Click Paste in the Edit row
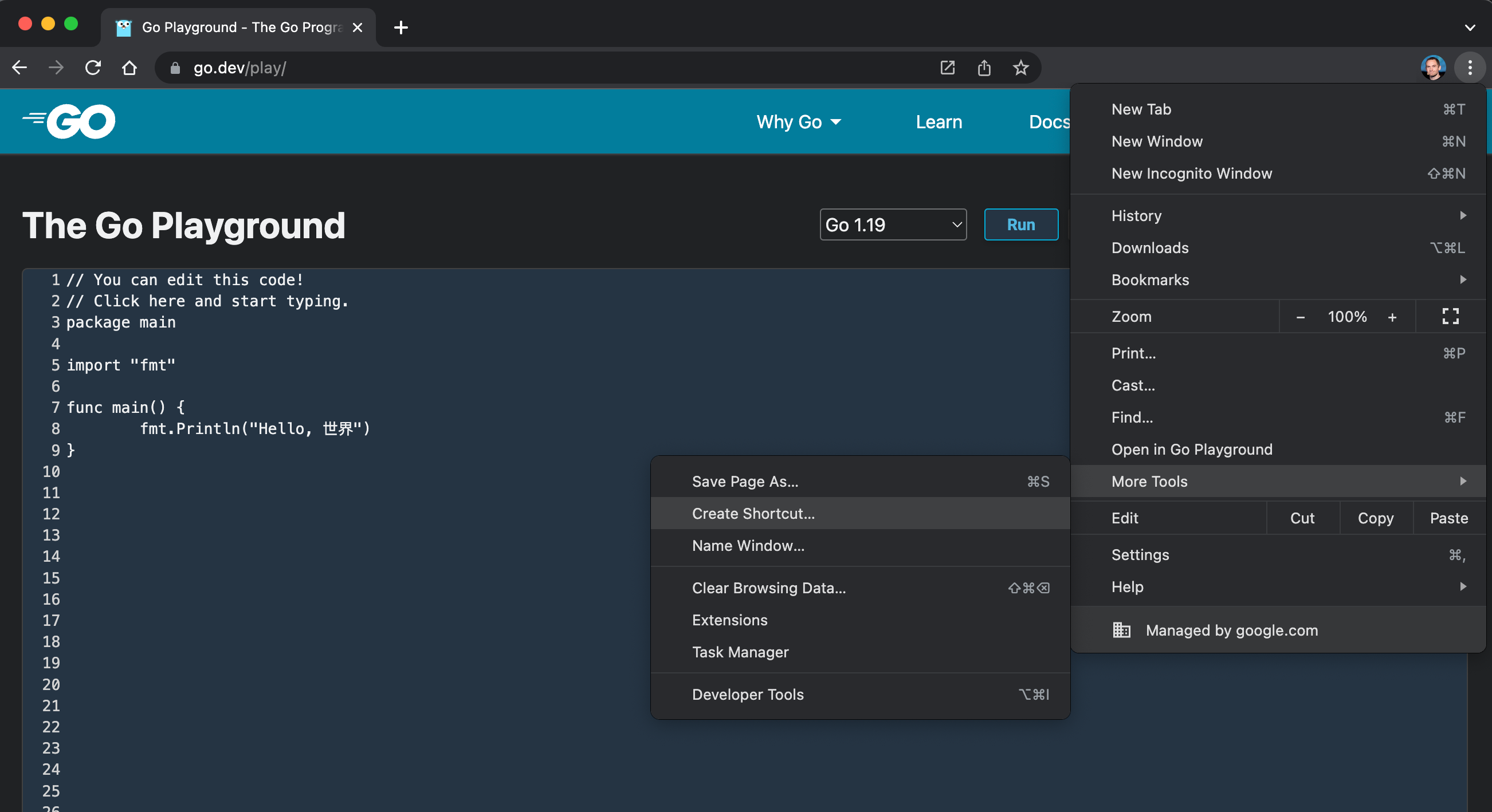 [1448, 518]
